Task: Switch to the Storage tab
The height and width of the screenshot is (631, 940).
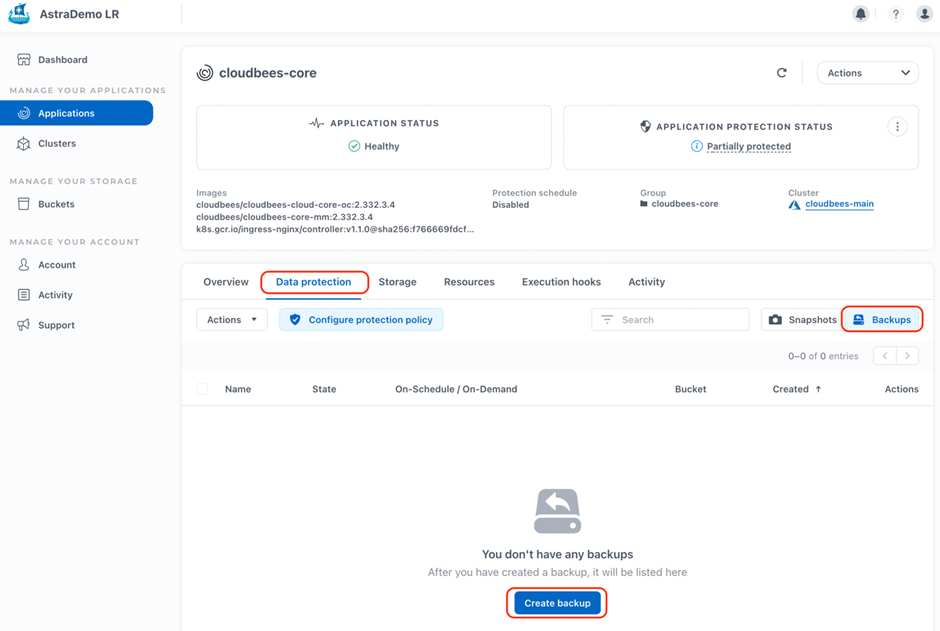Action: point(397,282)
